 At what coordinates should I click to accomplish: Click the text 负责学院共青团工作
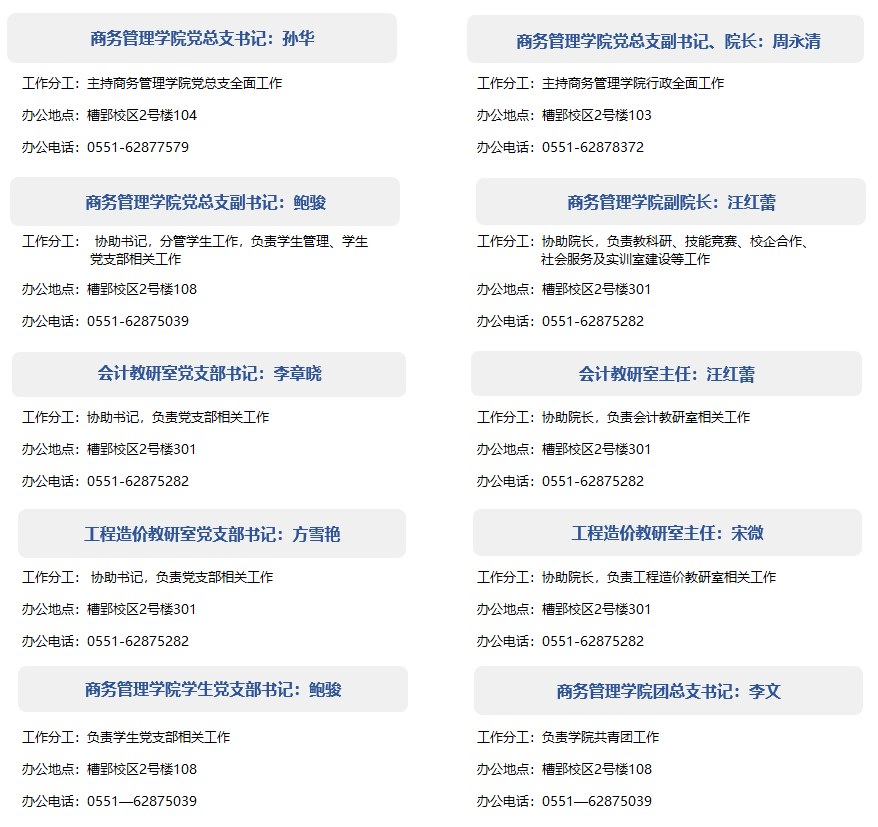pyautogui.click(x=600, y=737)
